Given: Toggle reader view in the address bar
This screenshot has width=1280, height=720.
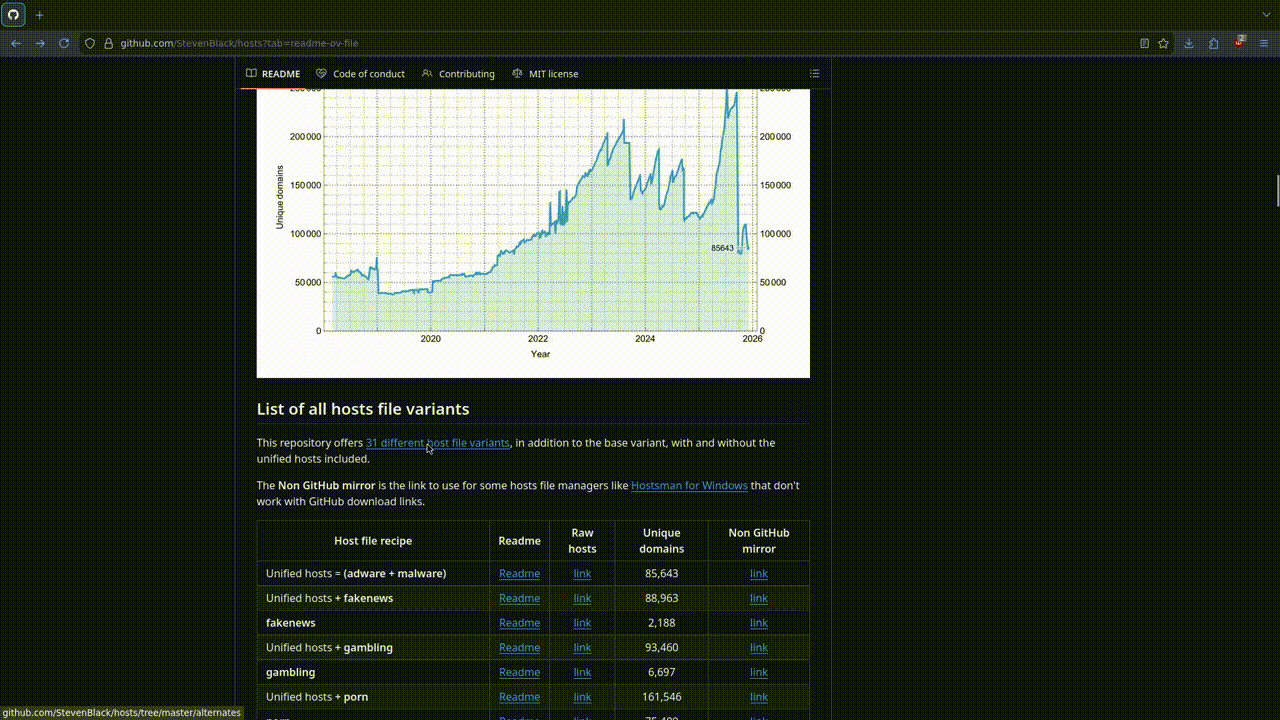Looking at the screenshot, I should pos(1144,43).
